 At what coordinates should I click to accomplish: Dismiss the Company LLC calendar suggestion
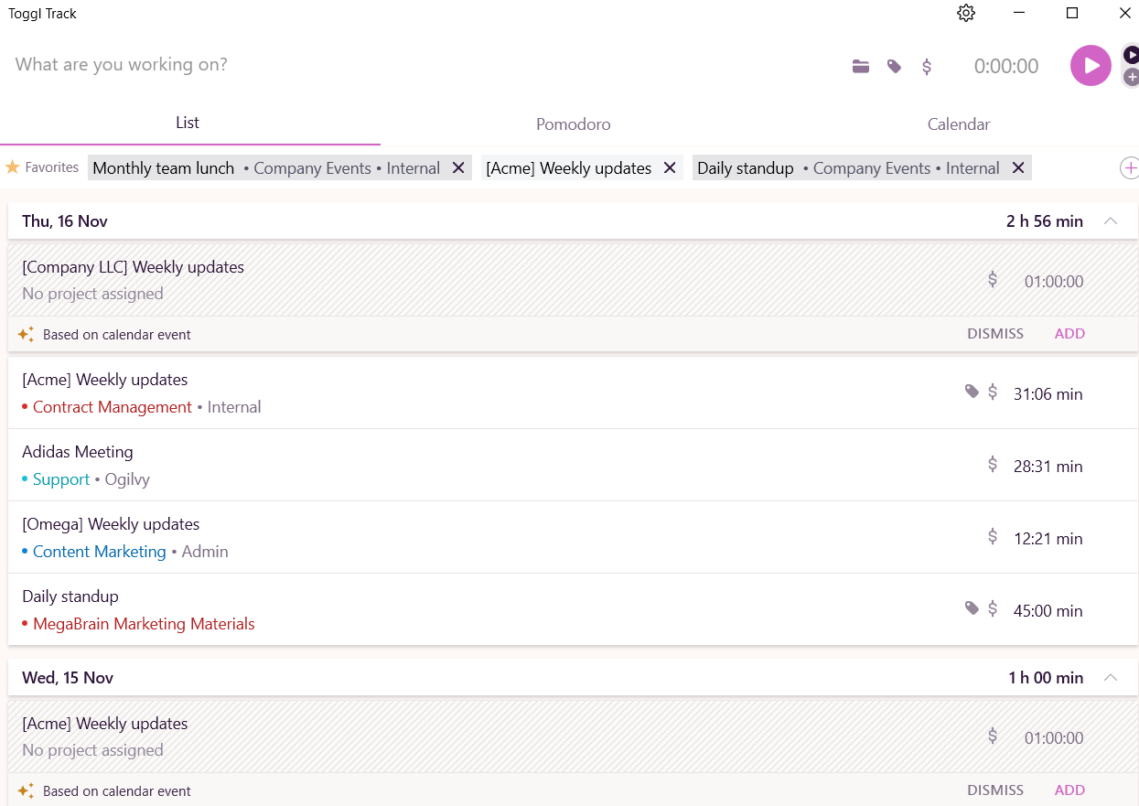995,333
